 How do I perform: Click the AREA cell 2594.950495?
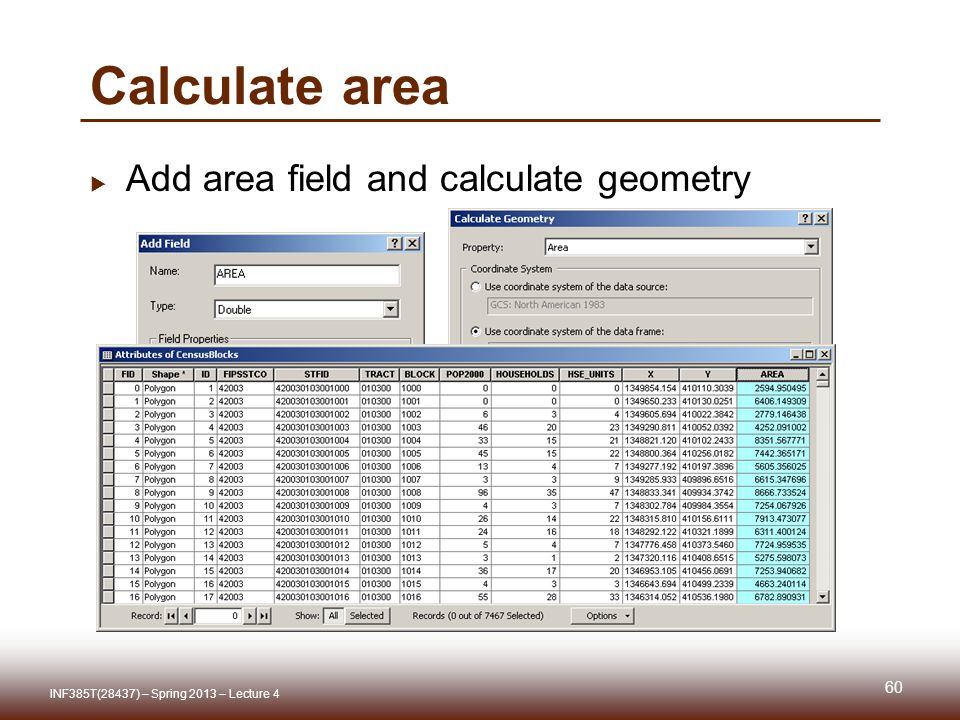[x=773, y=388]
